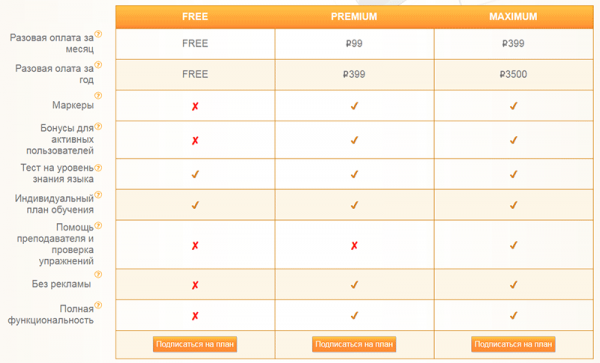
Task: Click help icon near Помощь преподавателя
Action: (98, 226)
